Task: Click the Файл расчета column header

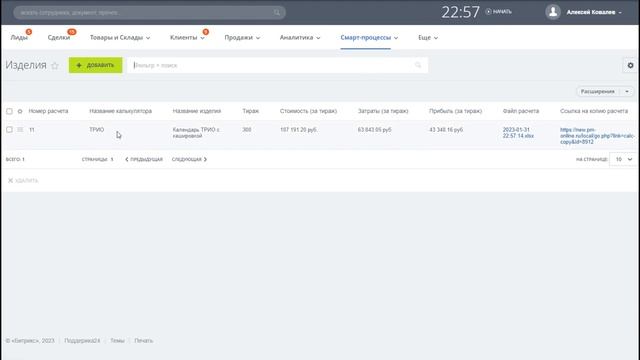Action: coord(521,111)
